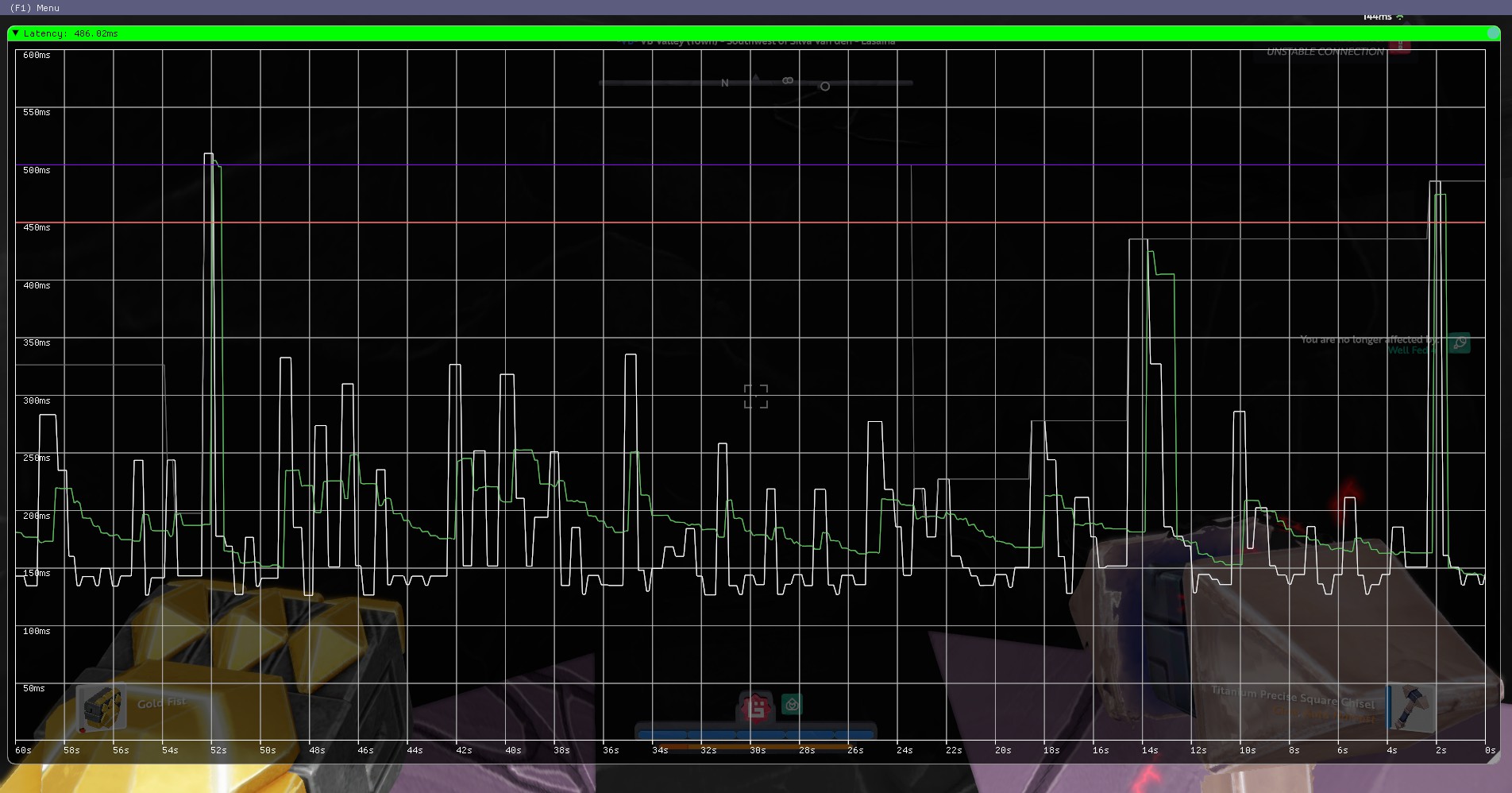The width and height of the screenshot is (1512, 793).
Task: Click the 2s time axis label
Action: coord(1441,750)
